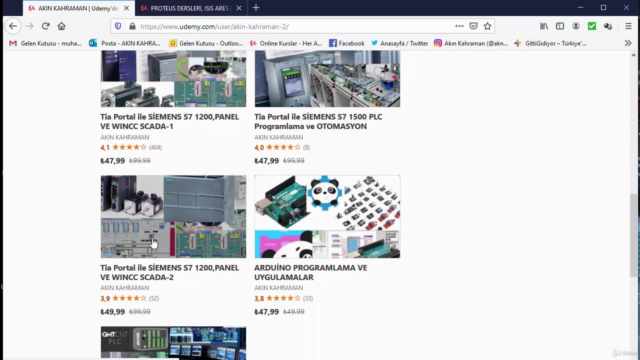
Task: Open the Firefox hamburger menu
Action: click(x=628, y=26)
